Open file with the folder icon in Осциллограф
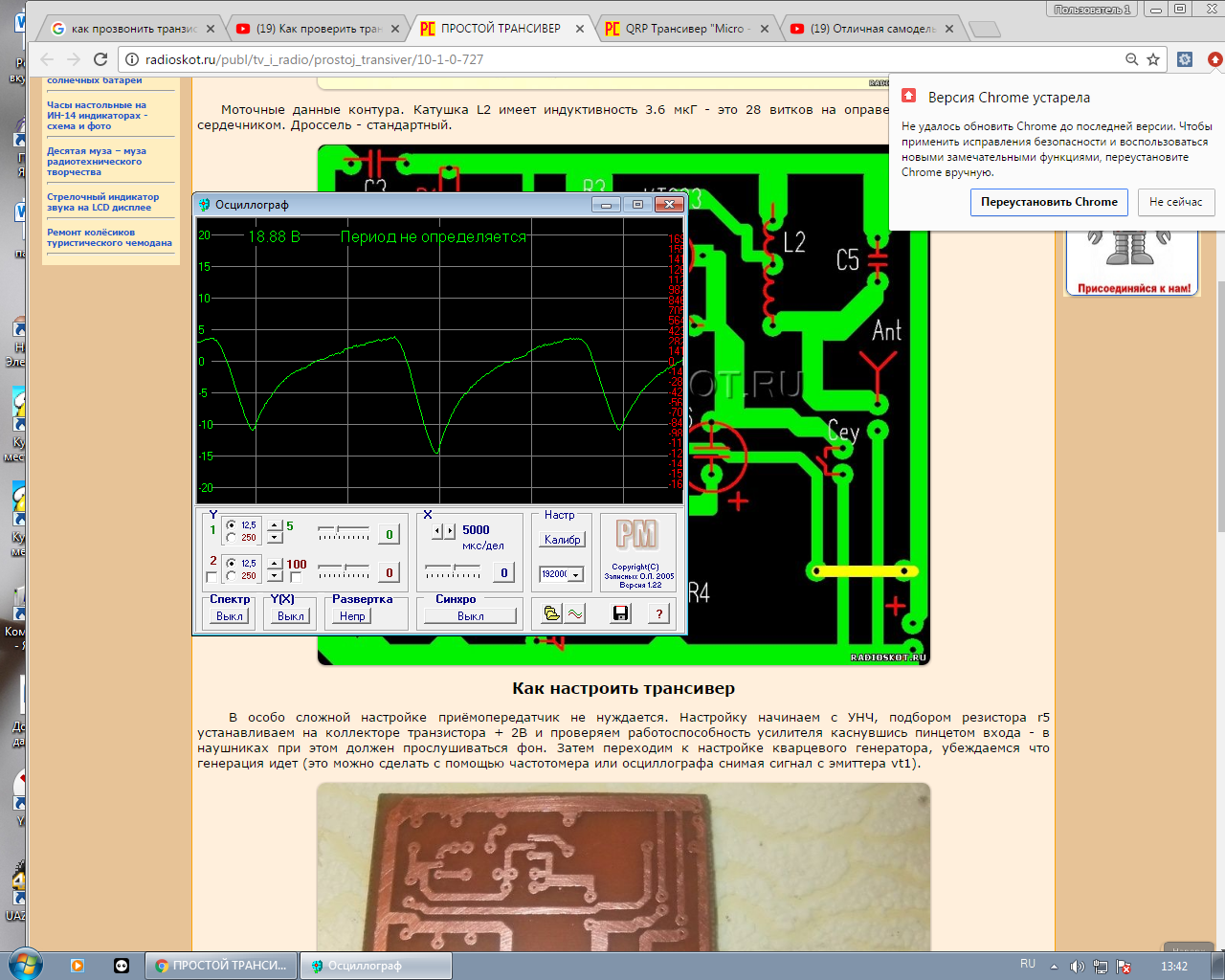Screen dimensions: 1225x980 [552, 613]
